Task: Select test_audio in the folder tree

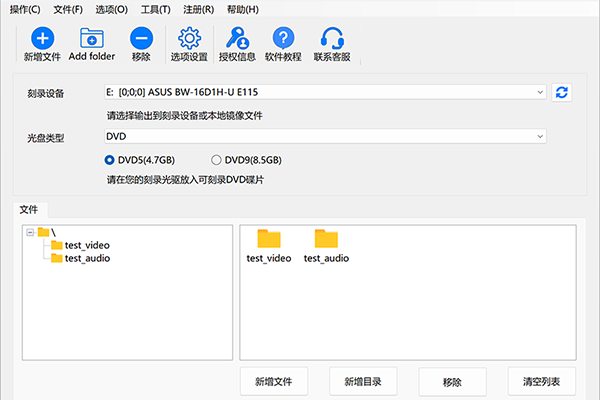Action: pyautogui.click(x=86, y=258)
